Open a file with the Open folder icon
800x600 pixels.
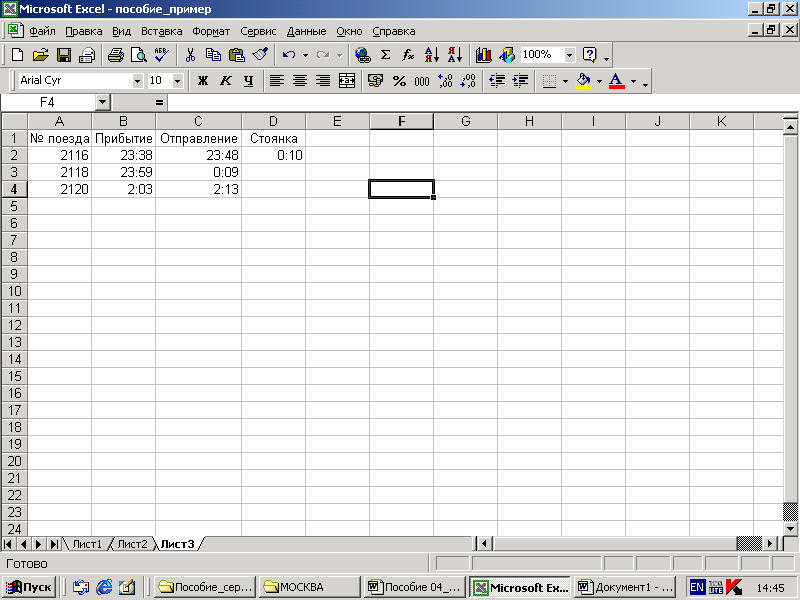[x=40, y=55]
